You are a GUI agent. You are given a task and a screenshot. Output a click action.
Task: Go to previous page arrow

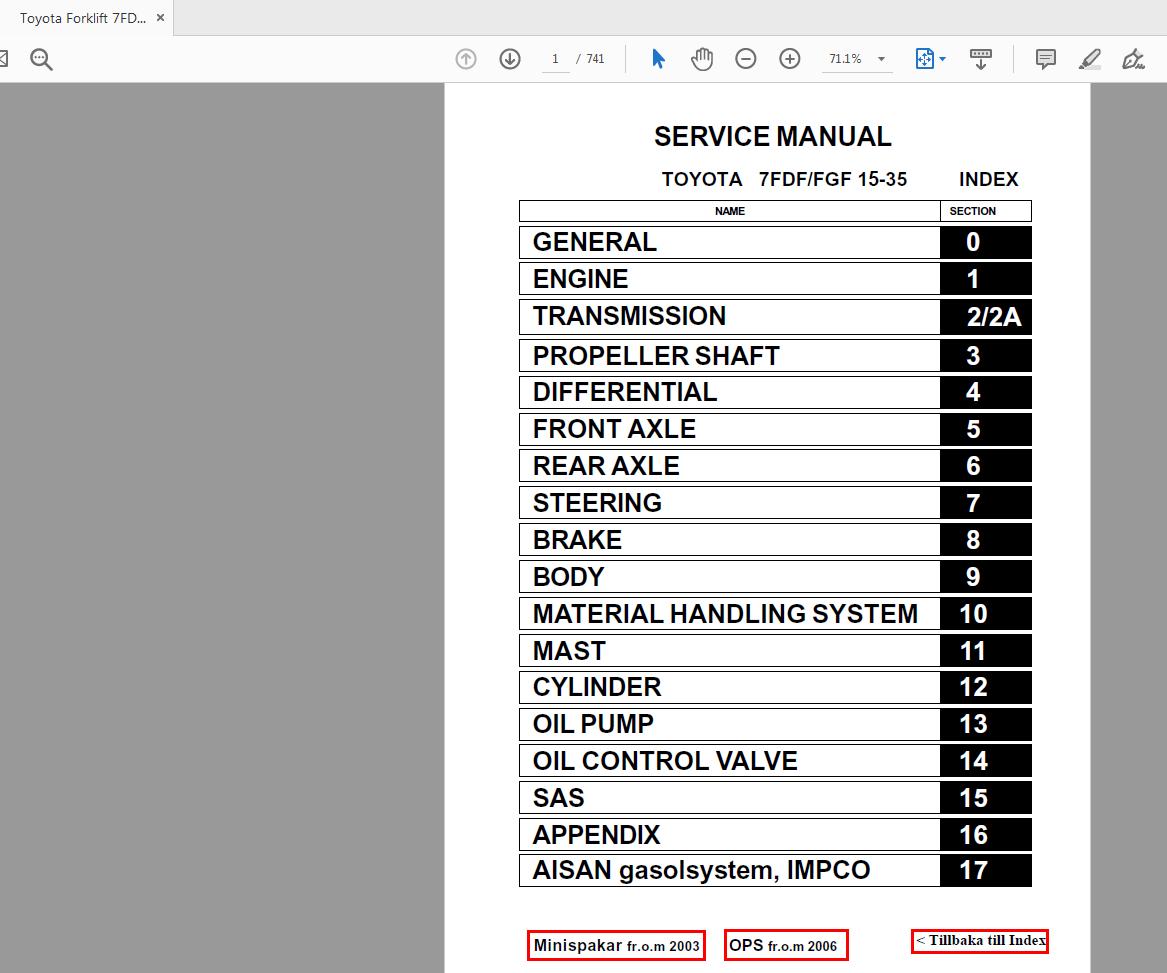(466, 59)
